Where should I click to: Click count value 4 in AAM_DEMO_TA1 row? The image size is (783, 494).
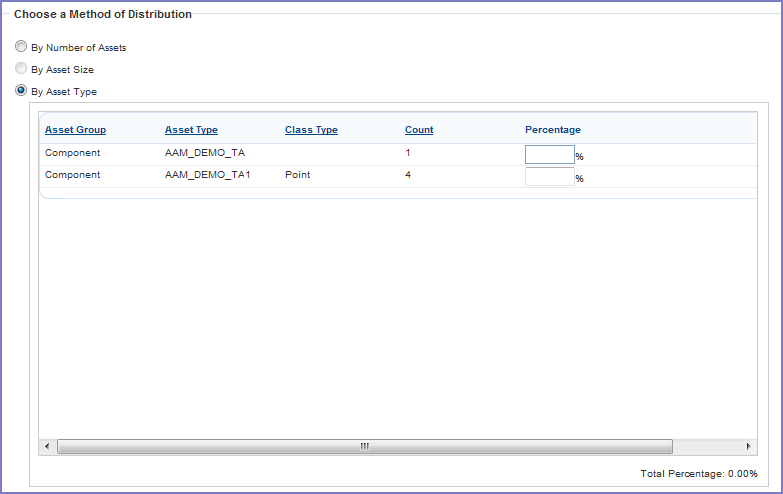click(408, 175)
